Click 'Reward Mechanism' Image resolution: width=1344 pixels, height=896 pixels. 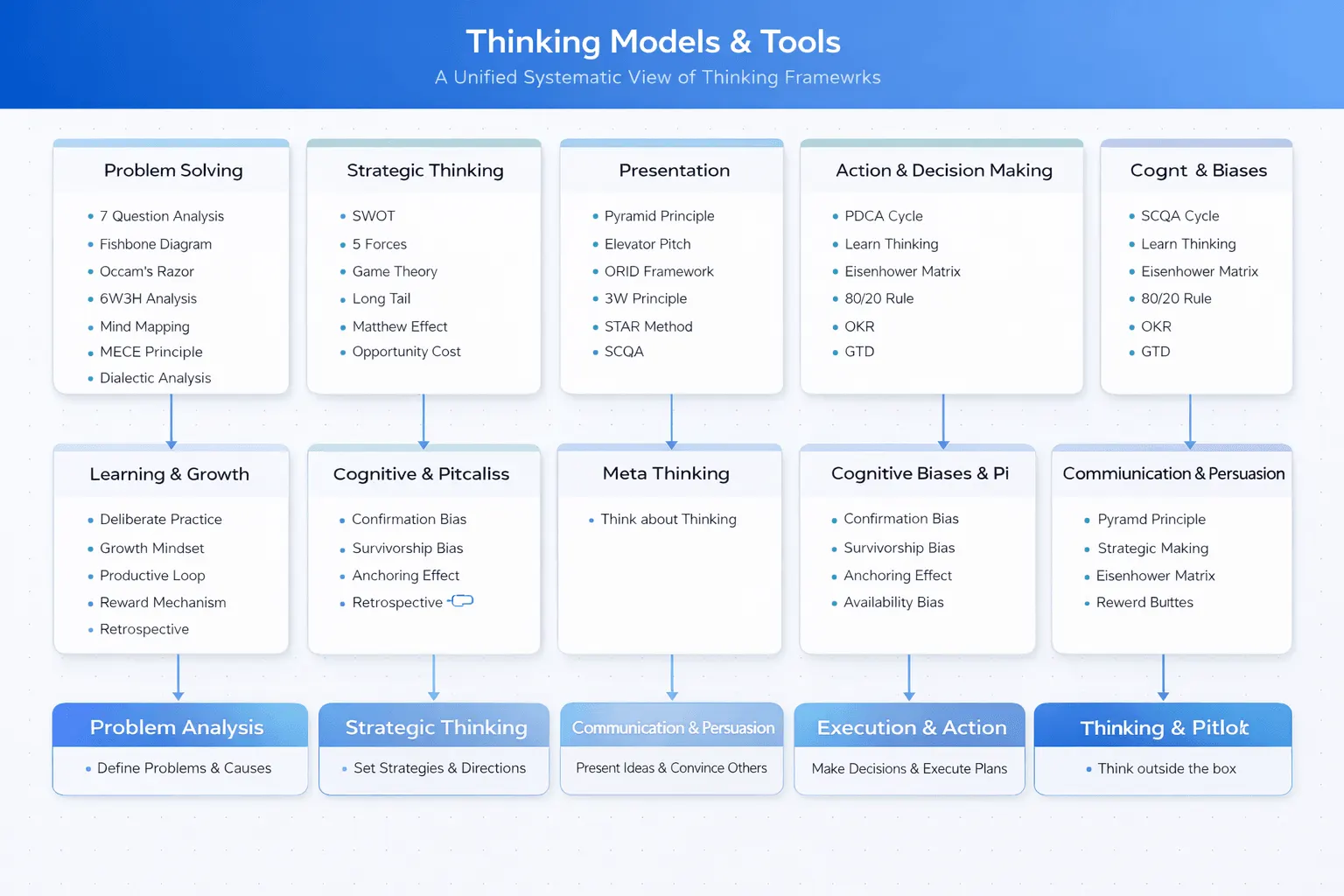pyautogui.click(x=163, y=602)
